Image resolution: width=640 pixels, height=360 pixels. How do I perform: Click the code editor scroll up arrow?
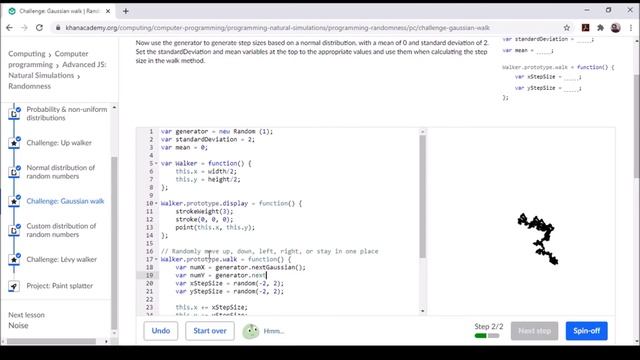coord(422,131)
